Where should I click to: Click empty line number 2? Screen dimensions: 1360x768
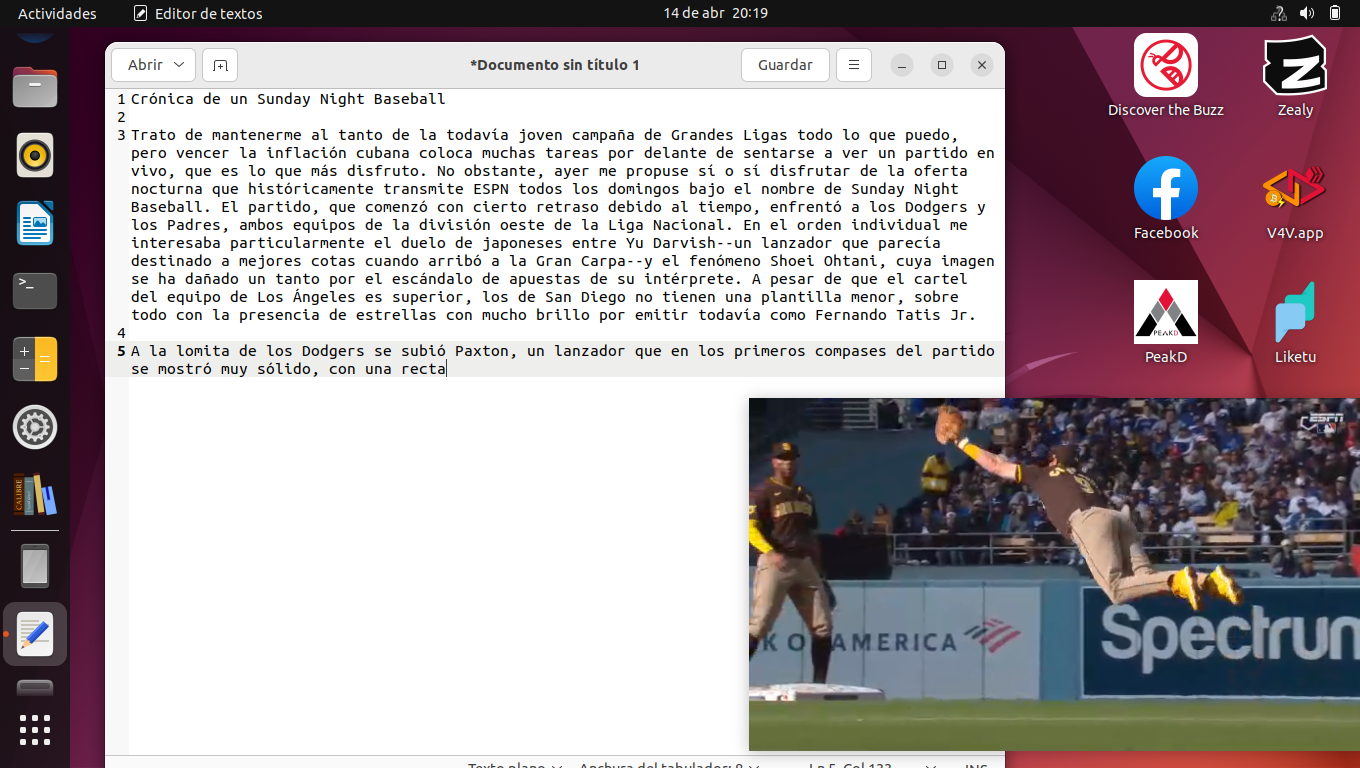(120, 117)
